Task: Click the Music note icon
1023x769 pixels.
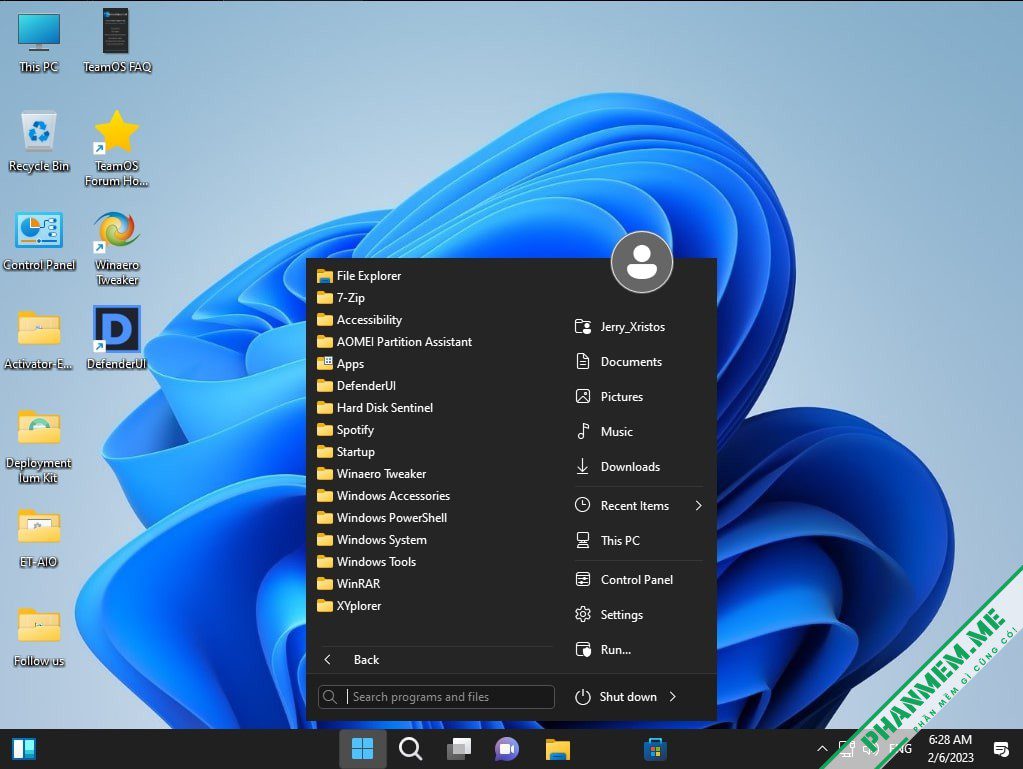Action: coord(583,431)
